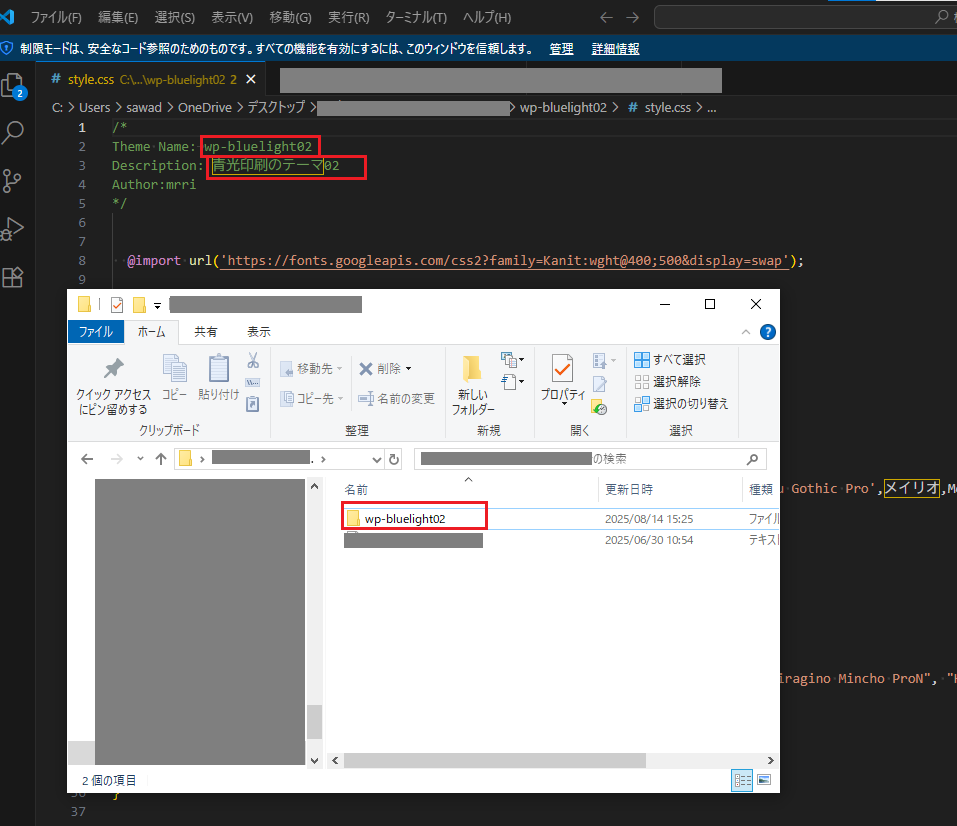Click the 貼り付け clipboard icon in the ribbon
This screenshot has width=957, height=826.
click(219, 369)
